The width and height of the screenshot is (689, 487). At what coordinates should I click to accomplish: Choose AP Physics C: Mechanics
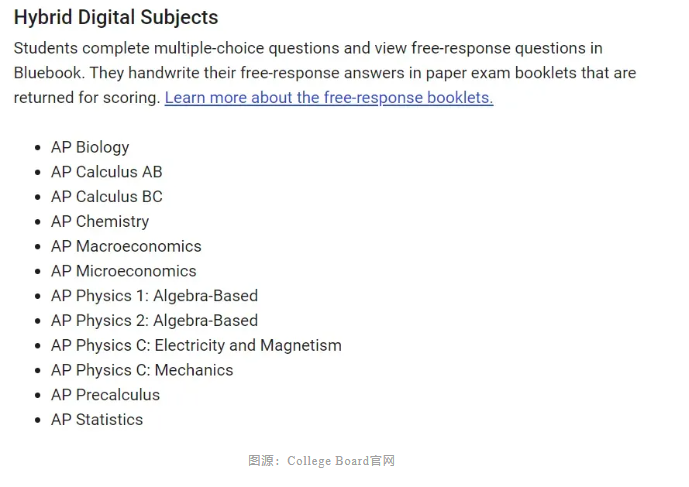tap(142, 370)
